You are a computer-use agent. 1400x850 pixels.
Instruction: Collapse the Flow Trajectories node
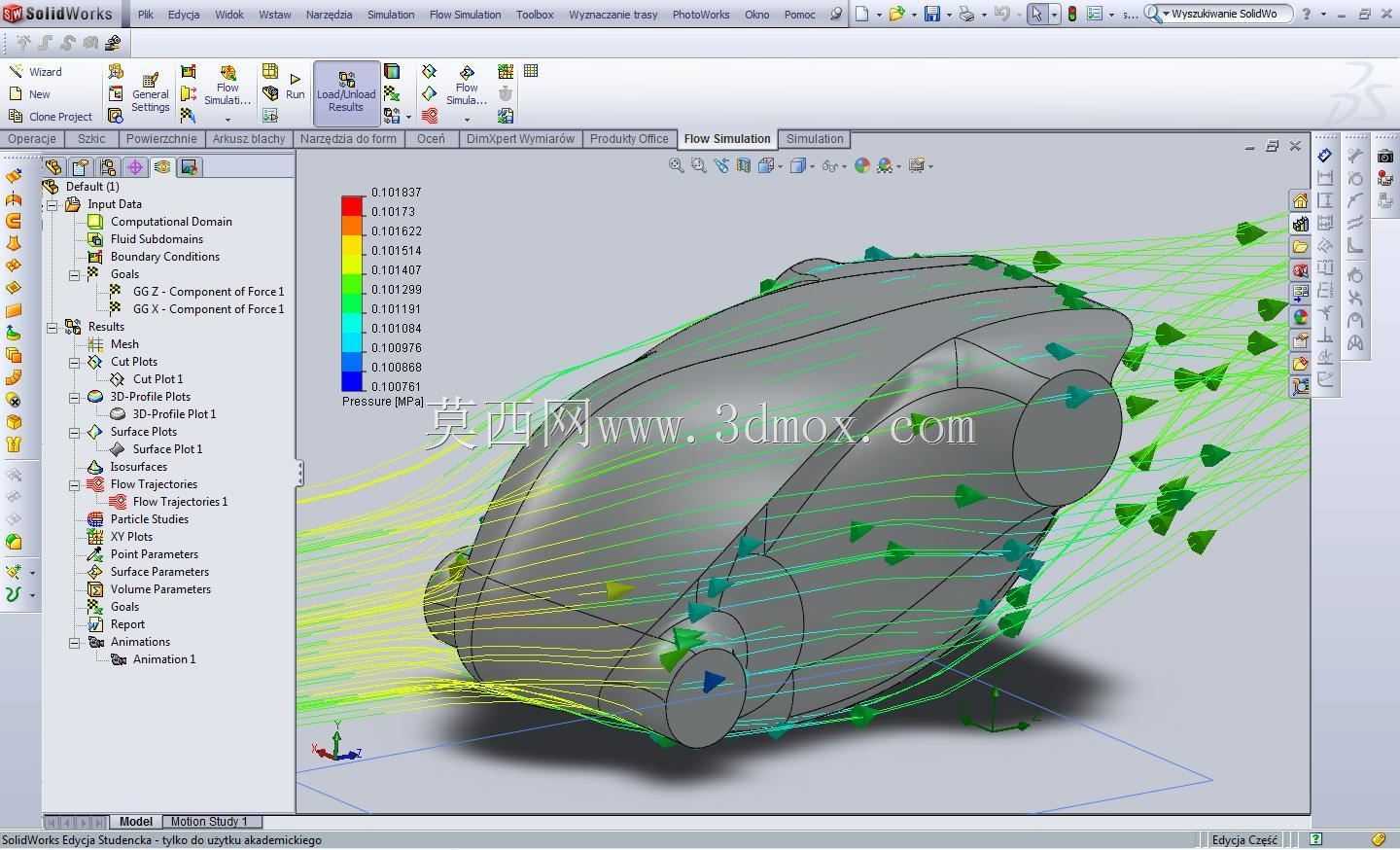pos(74,484)
